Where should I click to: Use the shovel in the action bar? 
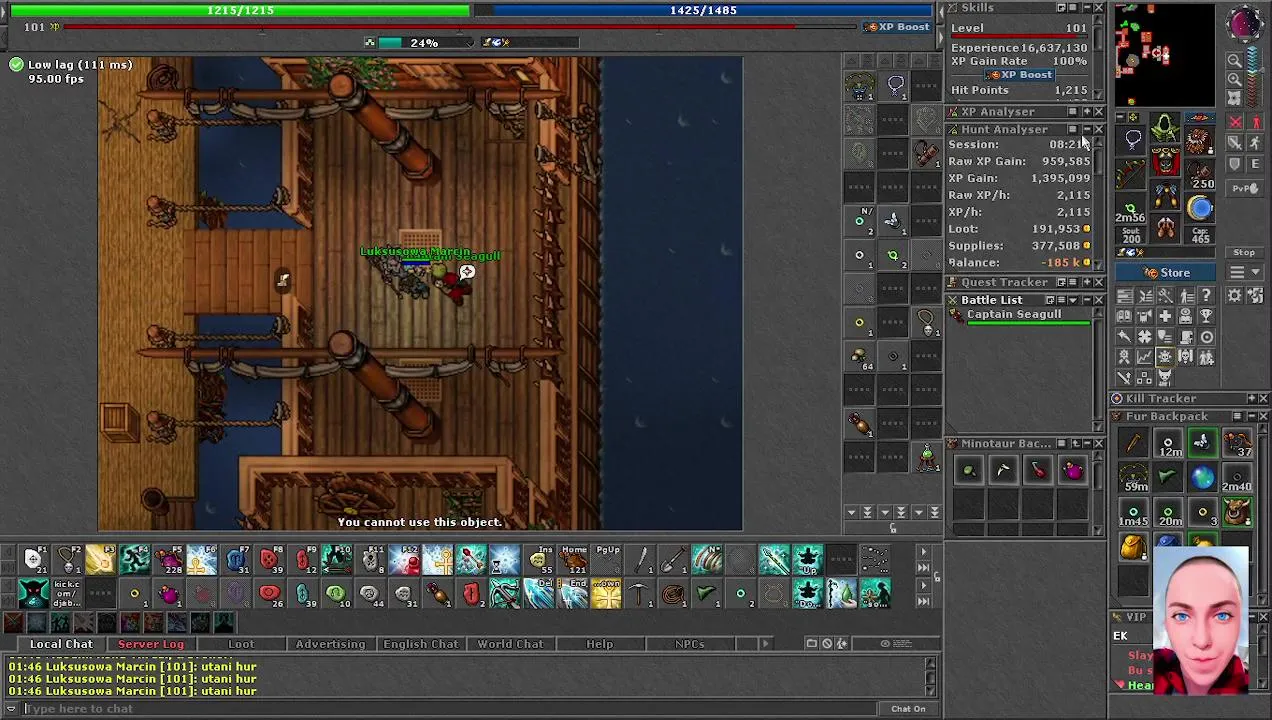click(x=673, y=561)
